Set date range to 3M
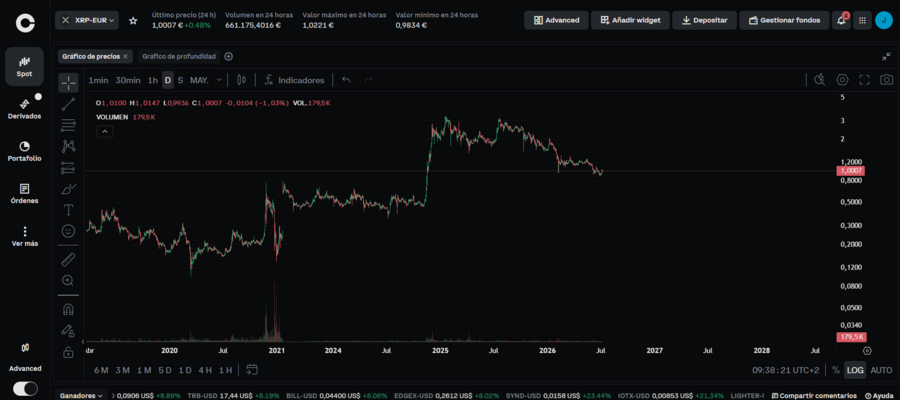900x400 pixels. tap(122, 370)
